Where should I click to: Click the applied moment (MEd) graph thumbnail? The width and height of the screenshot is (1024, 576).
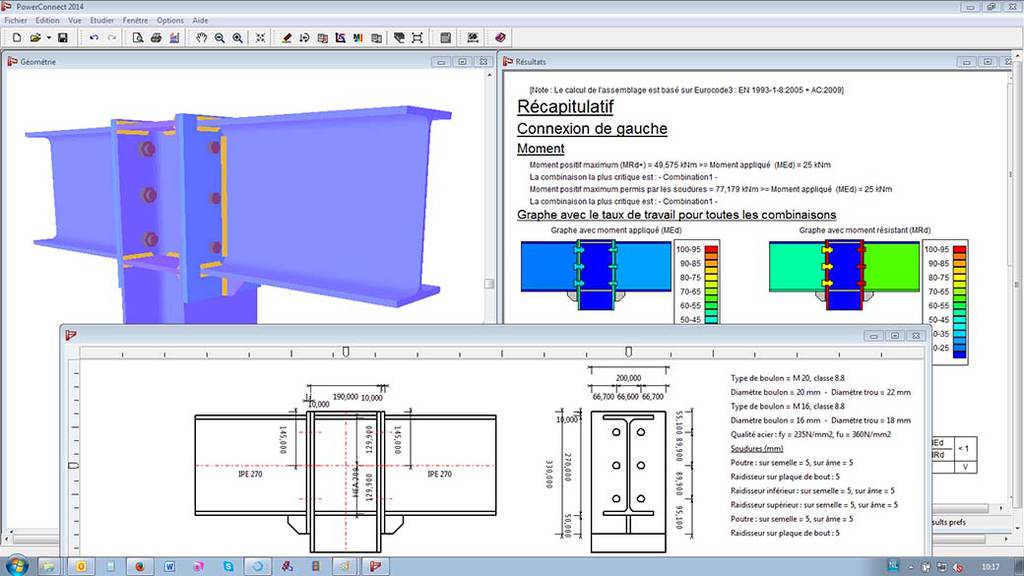pos(596,276)
